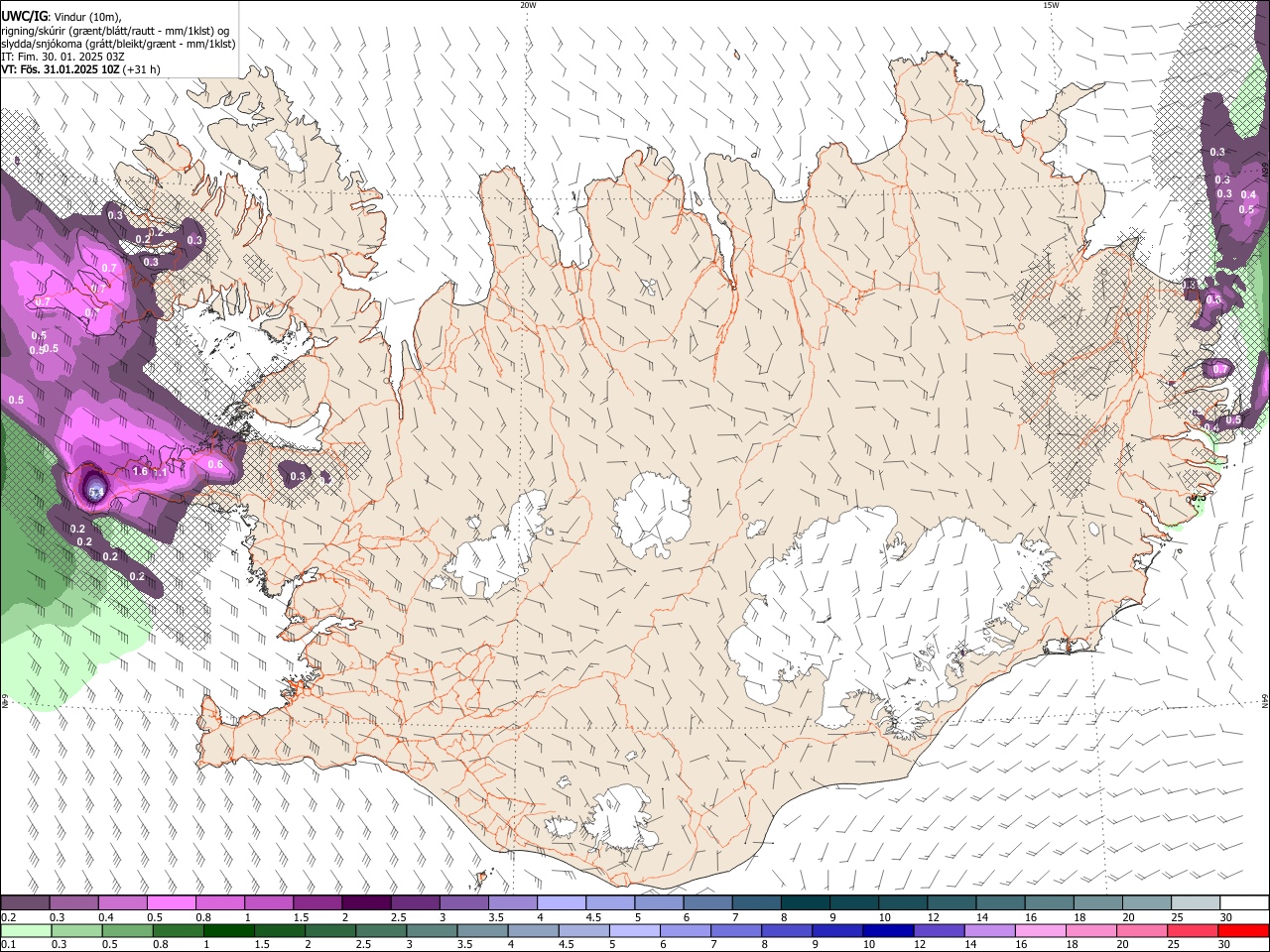Select the lower legend swatch between 0.3 and 0.5

point(75,930)
